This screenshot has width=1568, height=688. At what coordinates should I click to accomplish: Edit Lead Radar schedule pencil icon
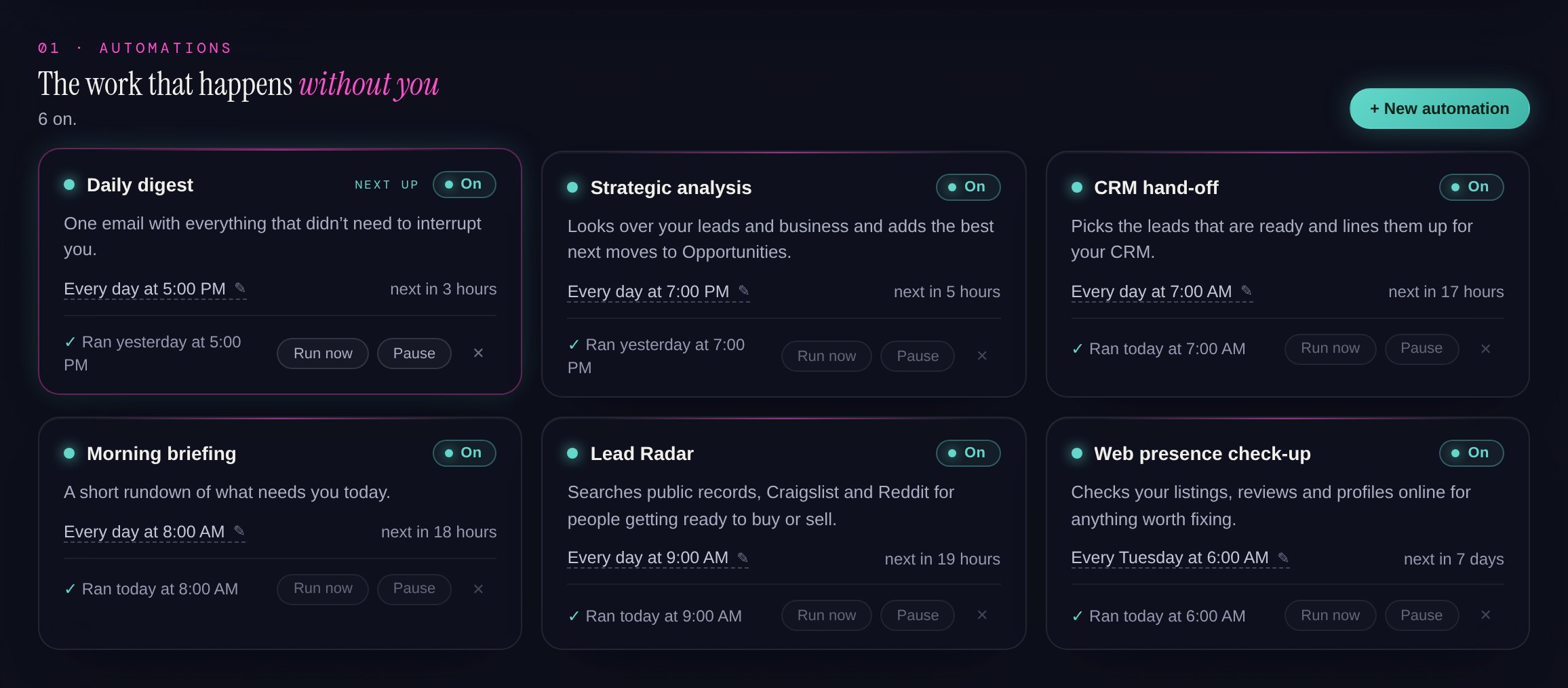click(743, 558)
